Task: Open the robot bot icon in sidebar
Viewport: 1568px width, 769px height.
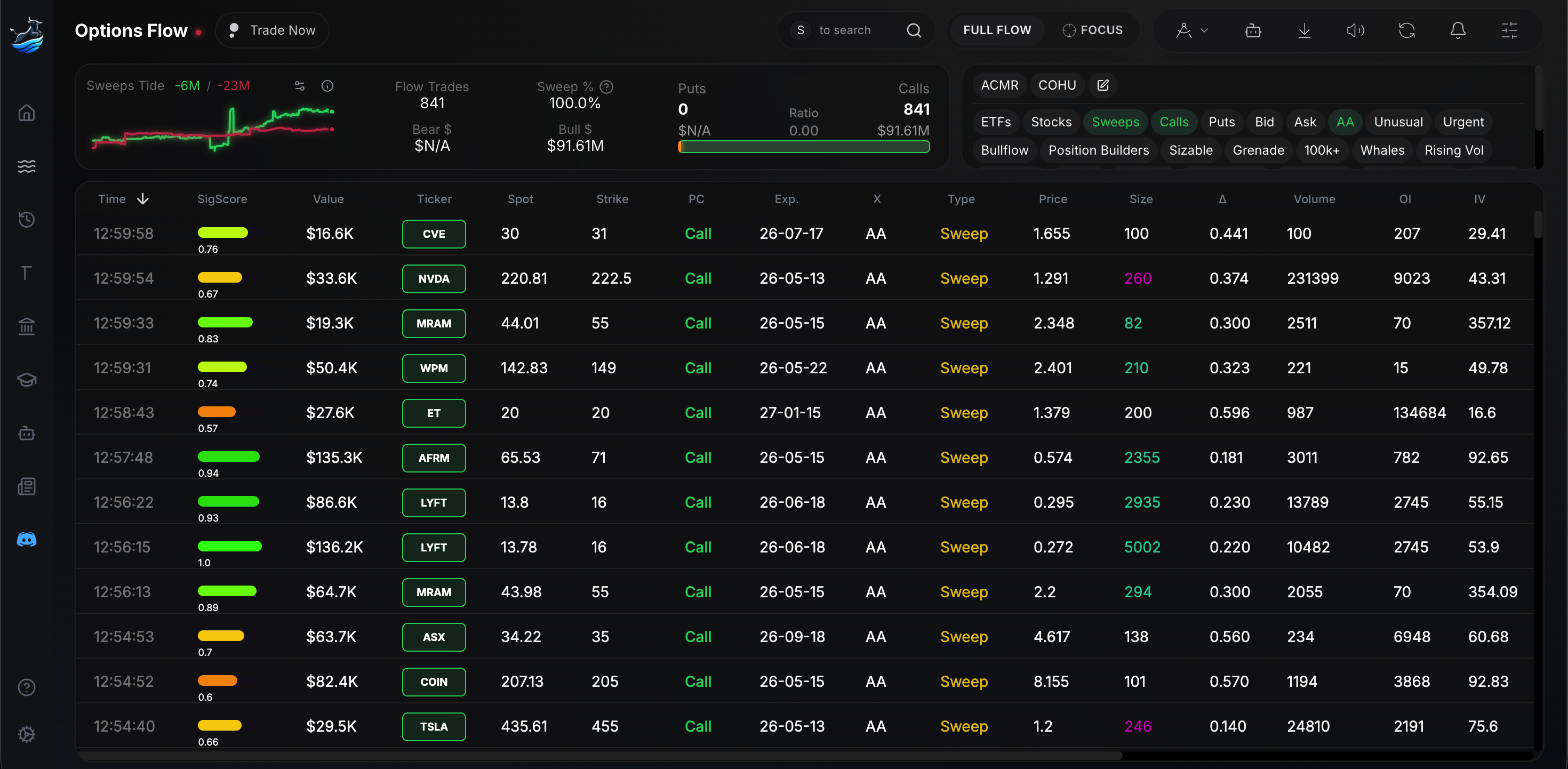Action: pyautogui.click(x=26, y=433)
